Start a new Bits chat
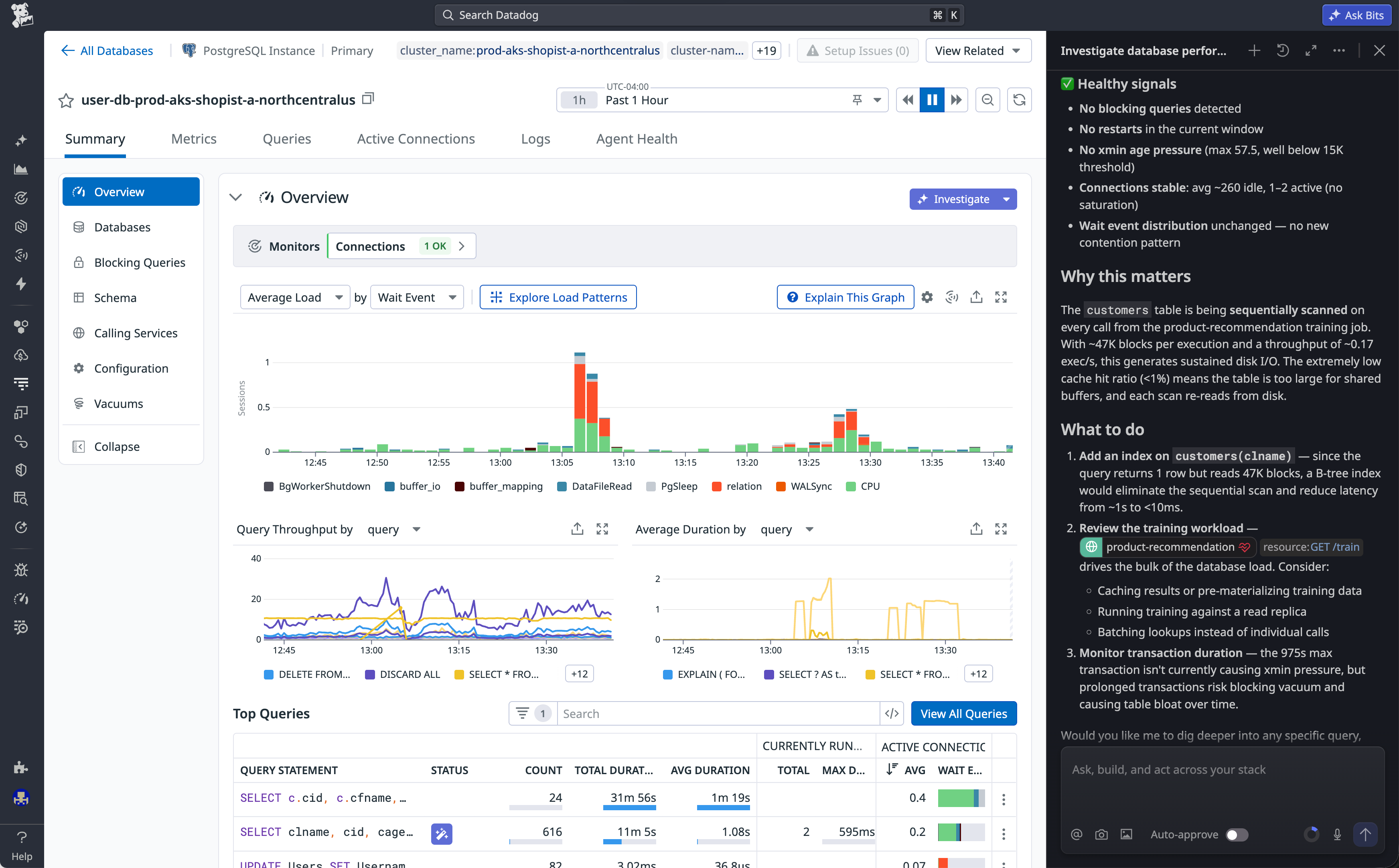This screenshot has height=868, width=1399. click(x=1254, y=51)
